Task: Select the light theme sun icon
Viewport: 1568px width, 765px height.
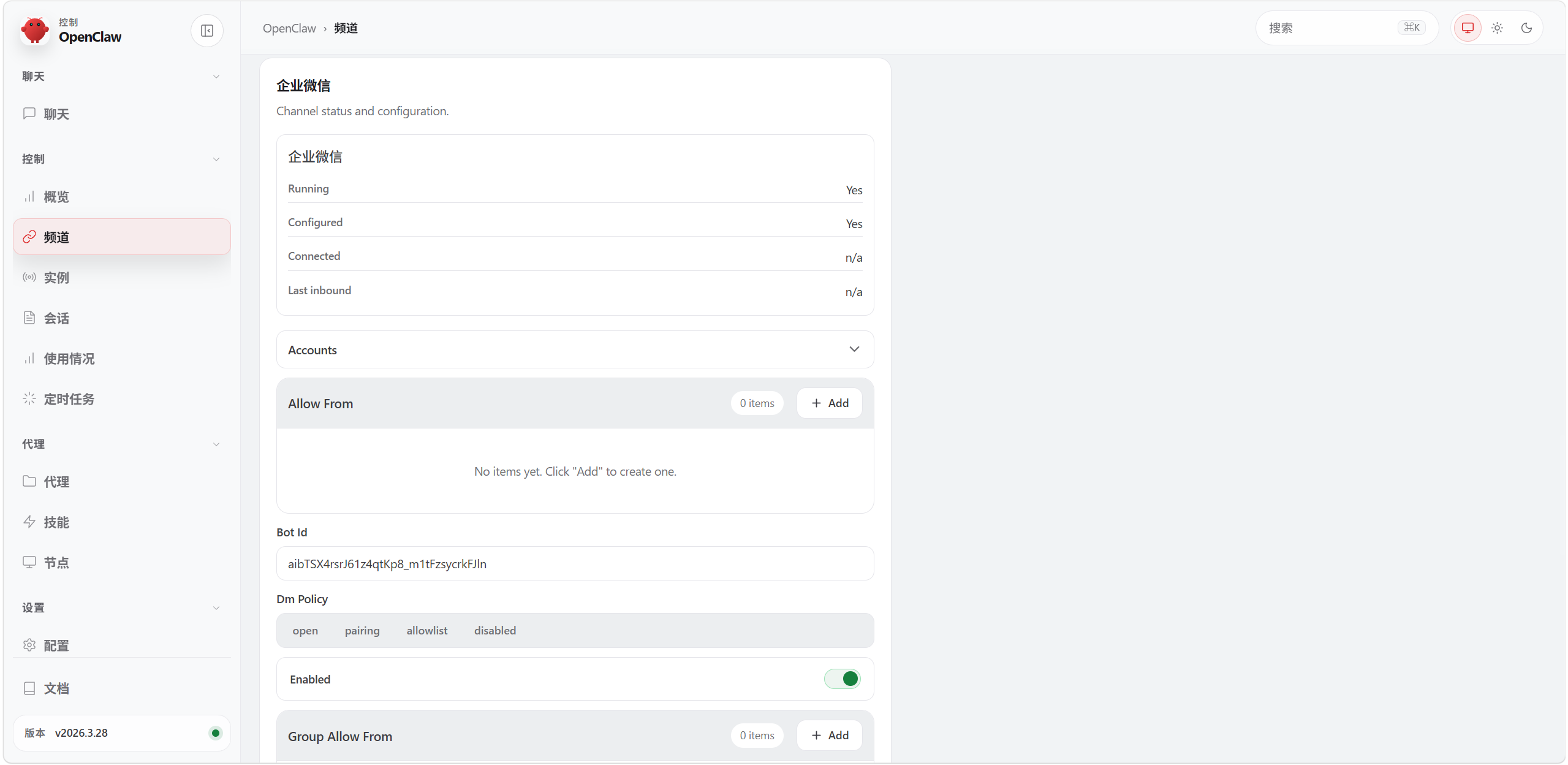Action: (1497, 28)
